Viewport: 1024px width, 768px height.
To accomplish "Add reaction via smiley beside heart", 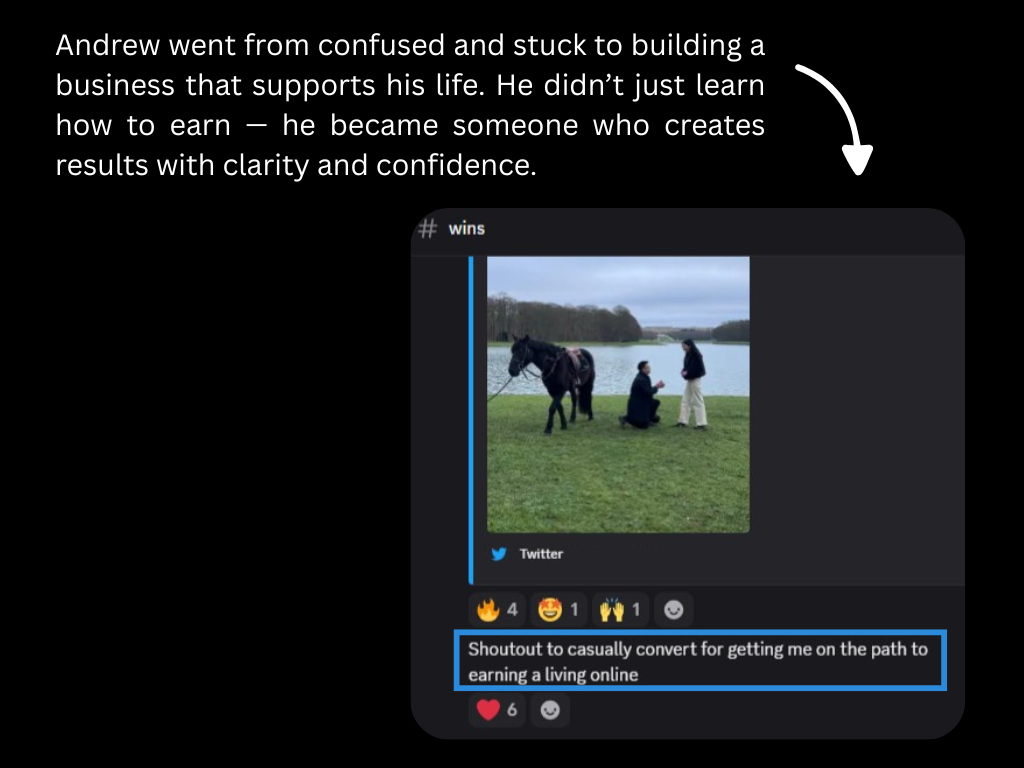I will coord(550,710).
